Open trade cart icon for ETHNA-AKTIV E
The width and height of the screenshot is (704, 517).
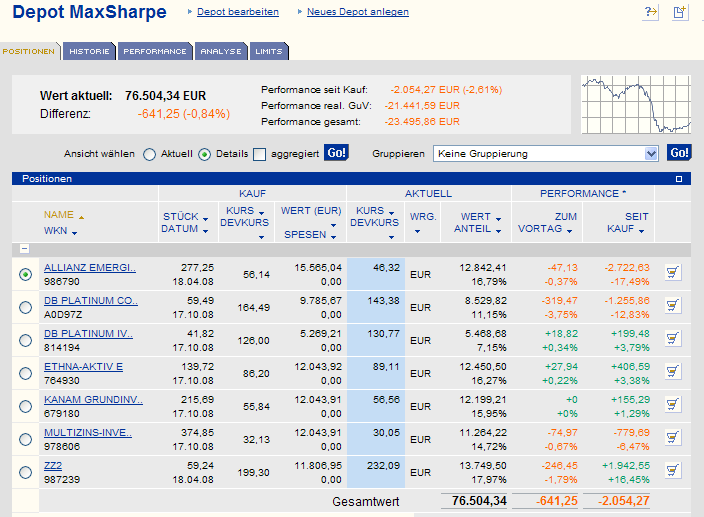[672, 373]
